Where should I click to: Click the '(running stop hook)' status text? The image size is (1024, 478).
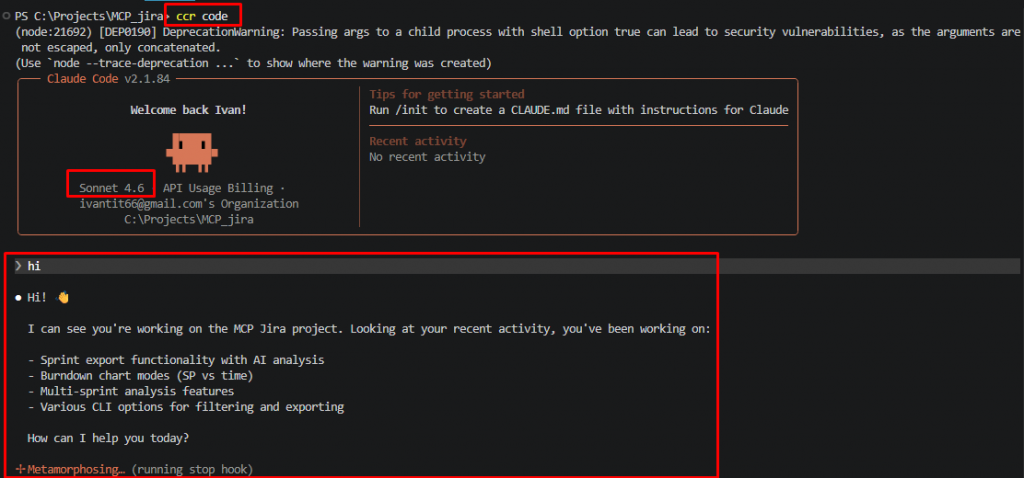click(x=192, y=469)
